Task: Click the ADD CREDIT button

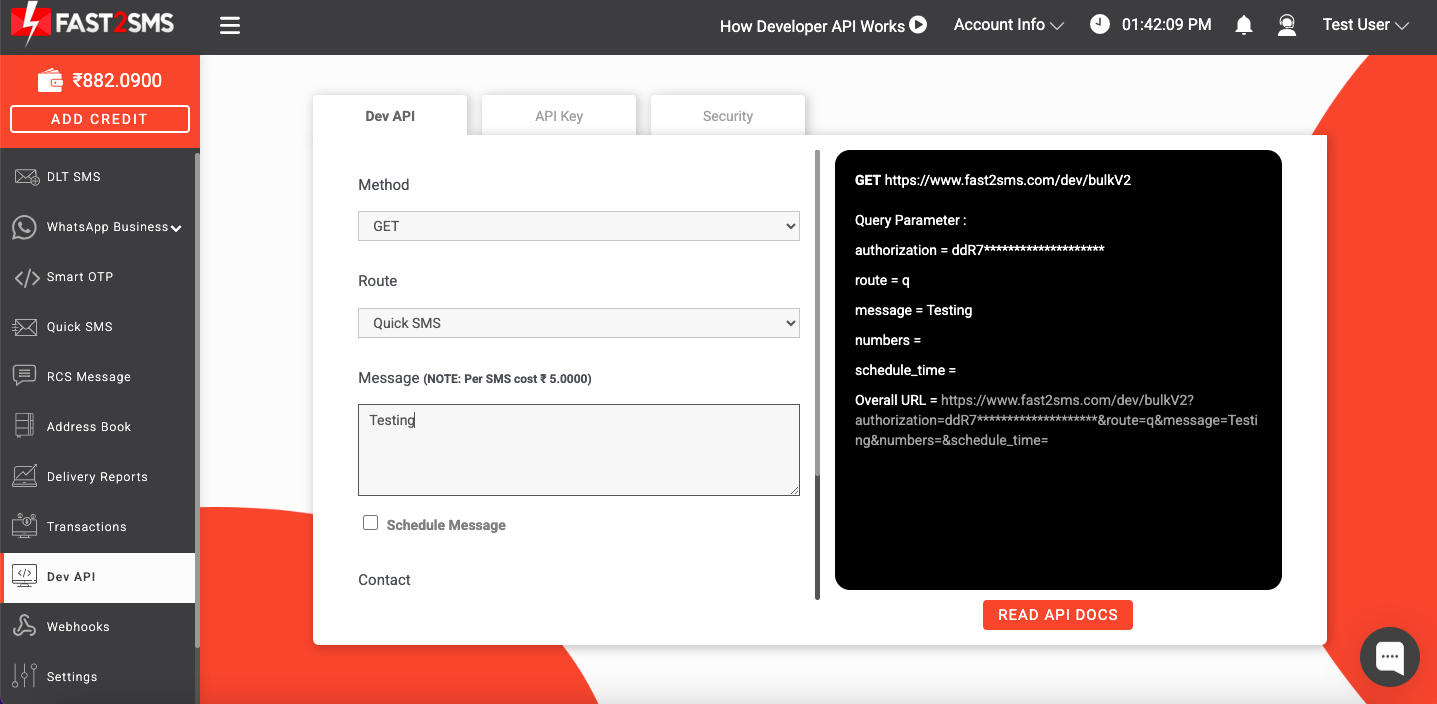Action: tap(100, 119)
